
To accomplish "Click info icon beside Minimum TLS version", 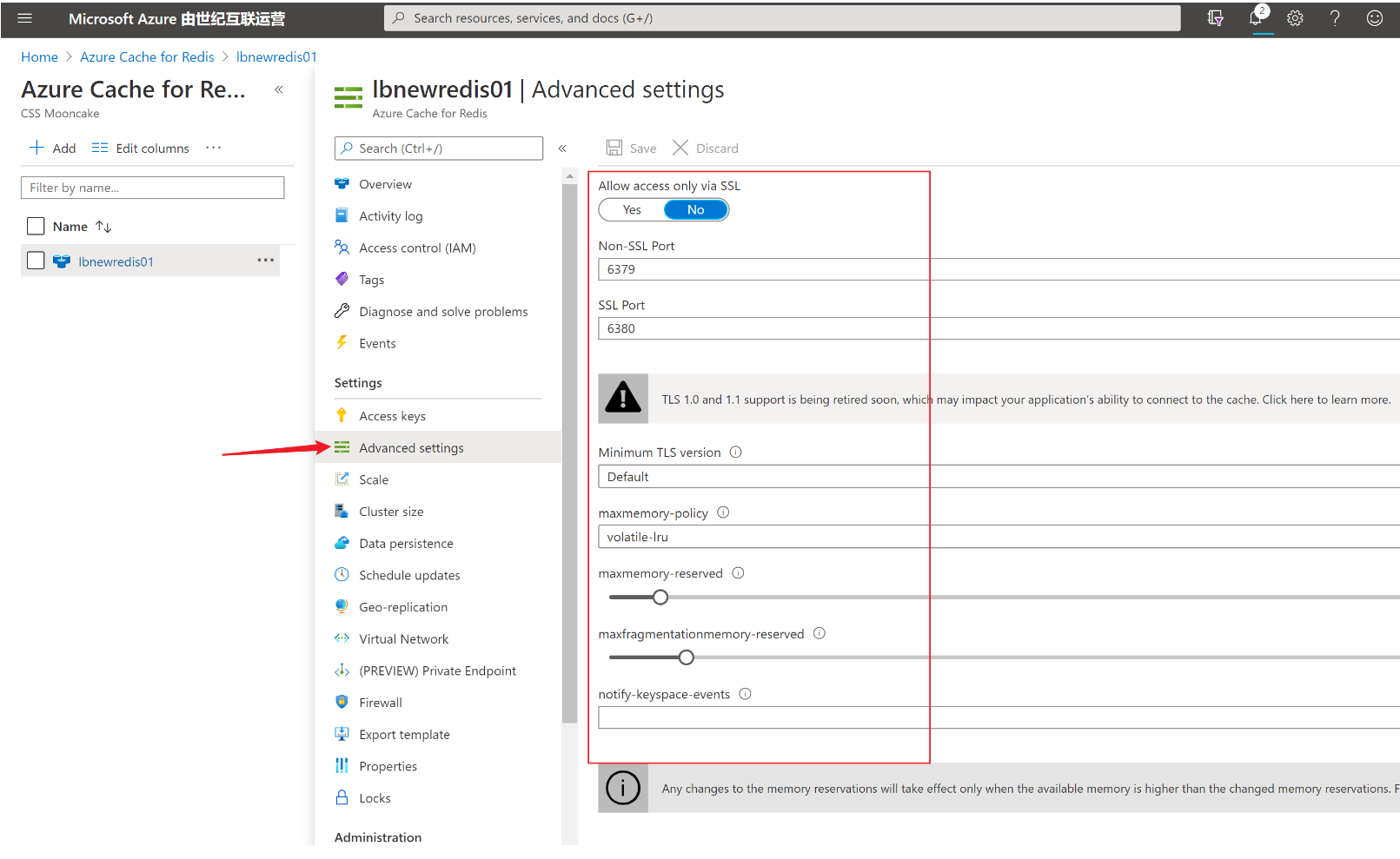I will [x=735, y=453].
